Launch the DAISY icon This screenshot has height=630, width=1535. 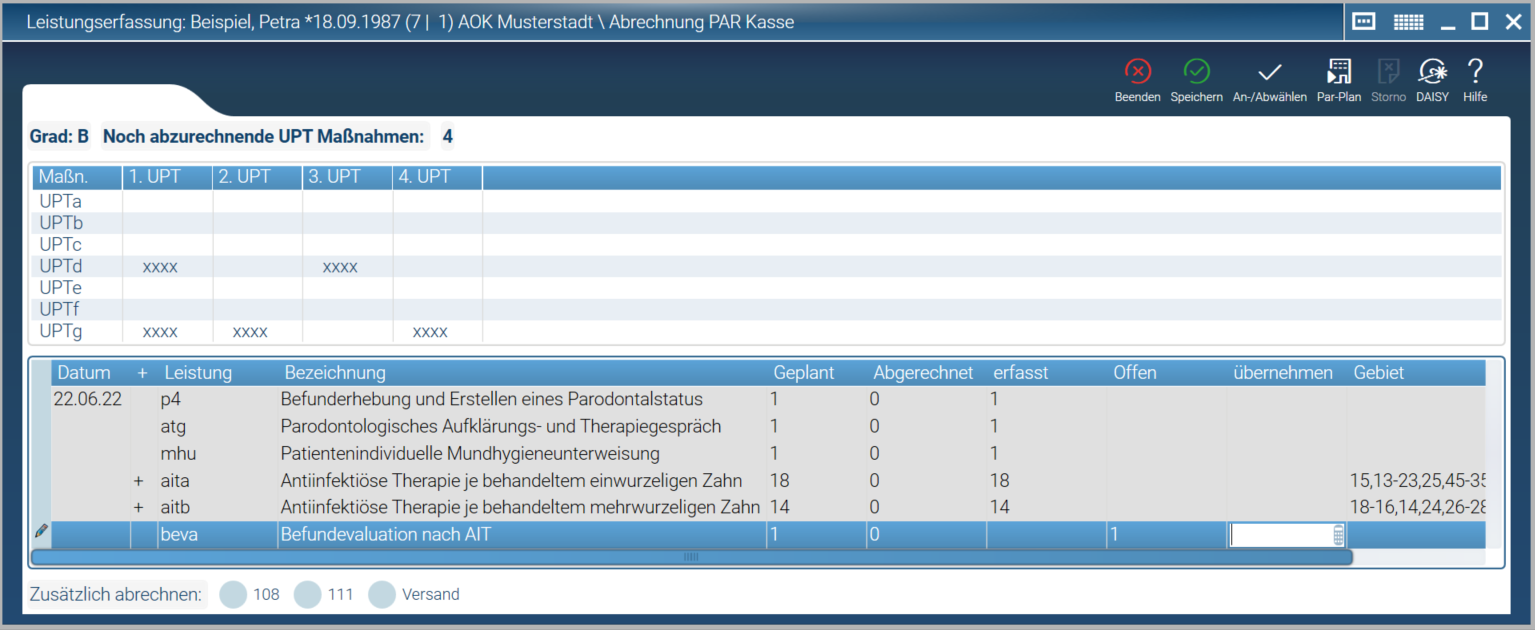coord(1432,72)
